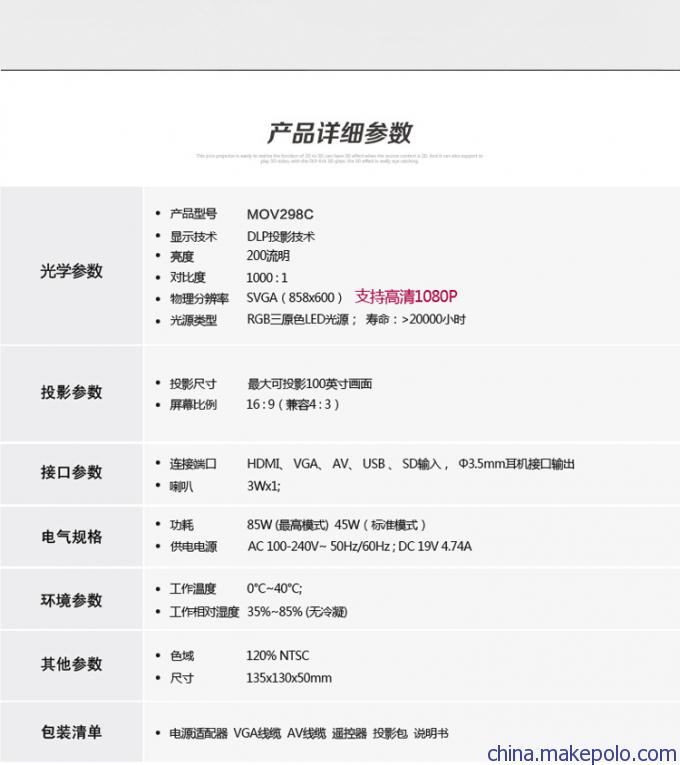Click the DLP投影技术 display technology value
680x765 pixels.
click(x=281, y=237)
